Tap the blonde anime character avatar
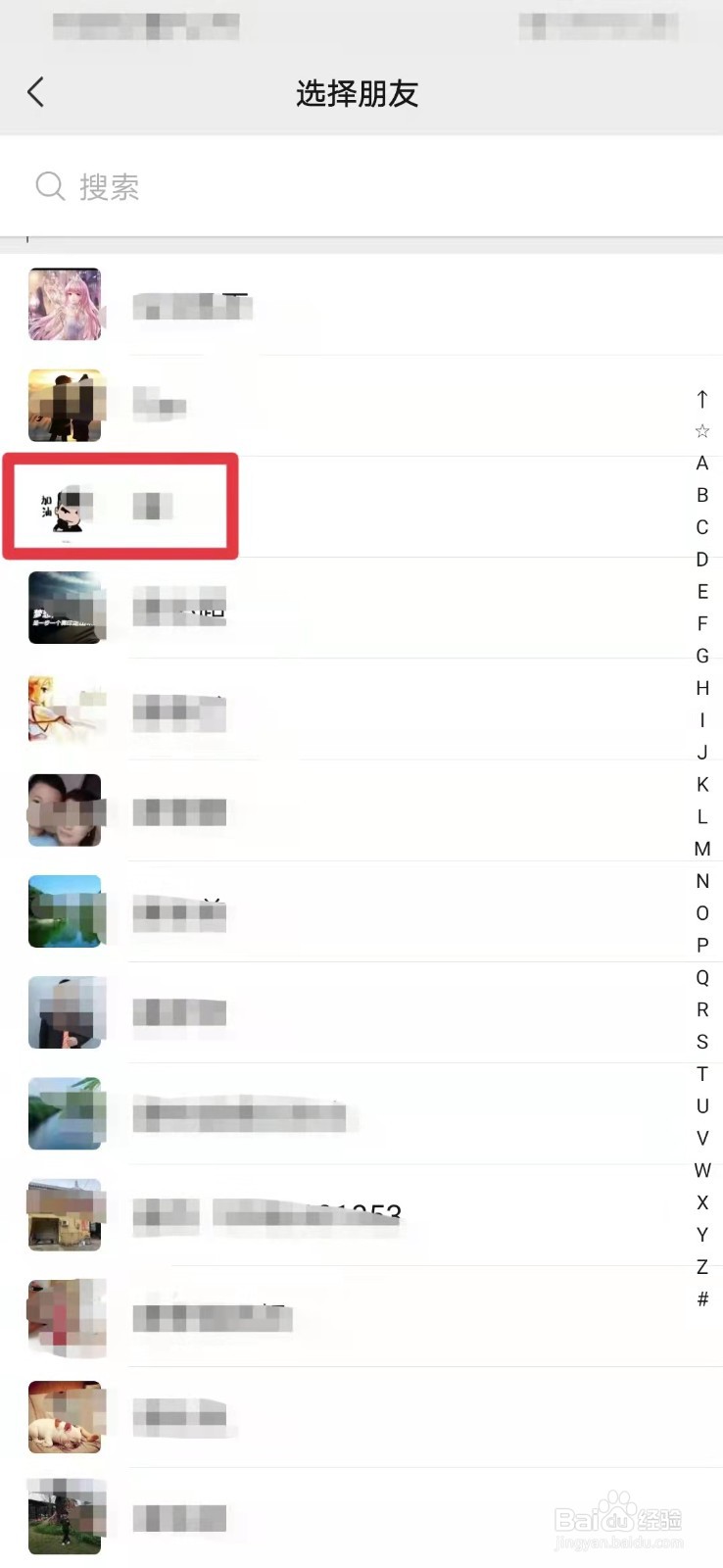The height and width of the screenshot is (1568, 723). 65,709
